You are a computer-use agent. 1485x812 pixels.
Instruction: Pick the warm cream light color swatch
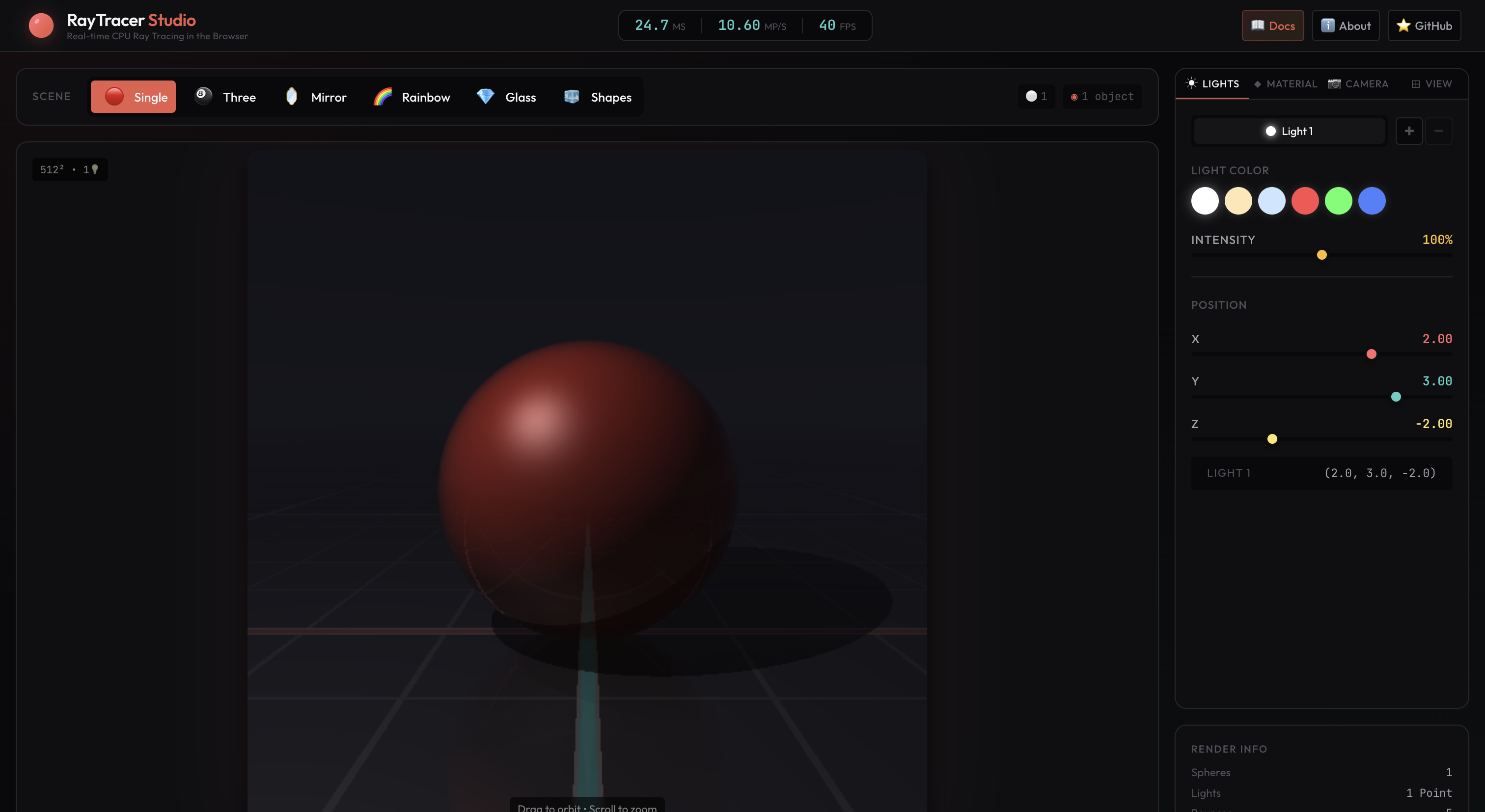pyautogui.click(x=1238, y=201)
